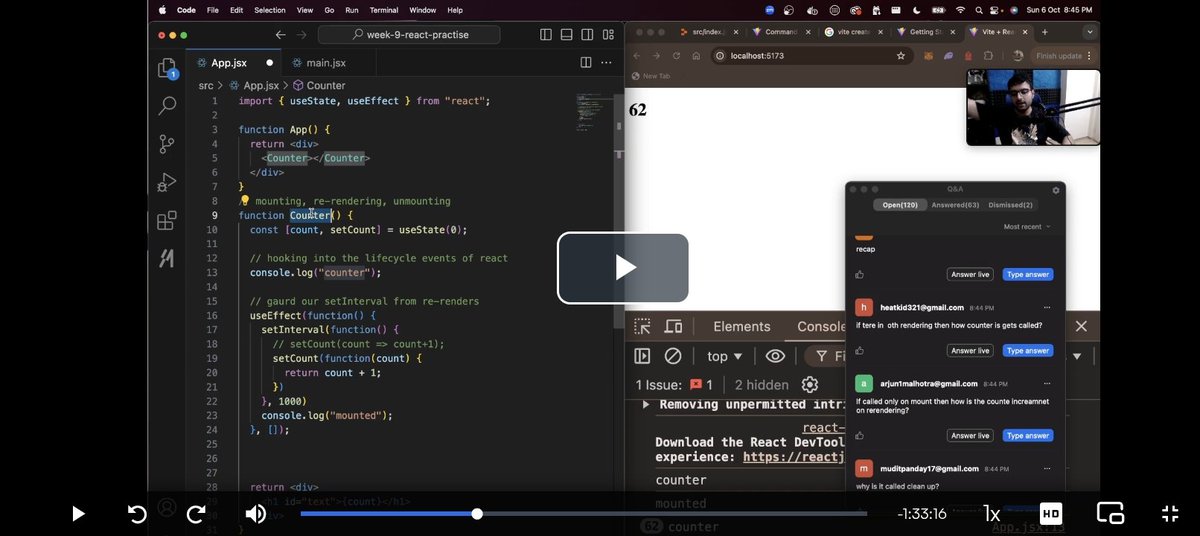Open the customize layout icon
The width and height of the screenshot is (1200, 536).
tap(607, 34)
